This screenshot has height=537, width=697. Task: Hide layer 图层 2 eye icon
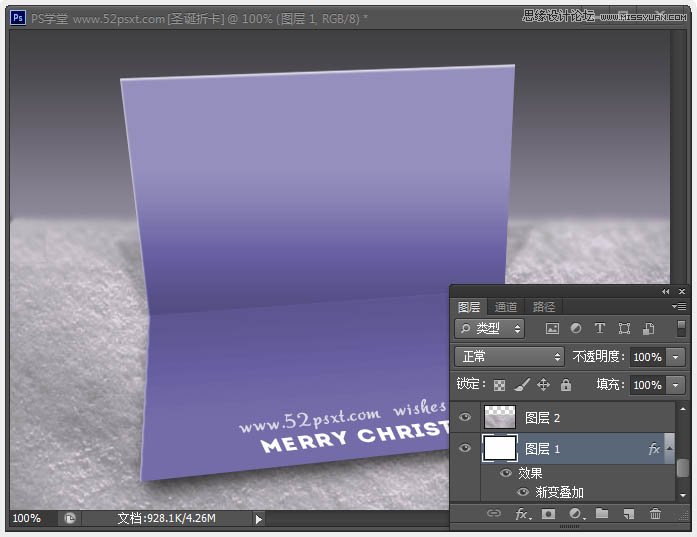coord(465,417)
